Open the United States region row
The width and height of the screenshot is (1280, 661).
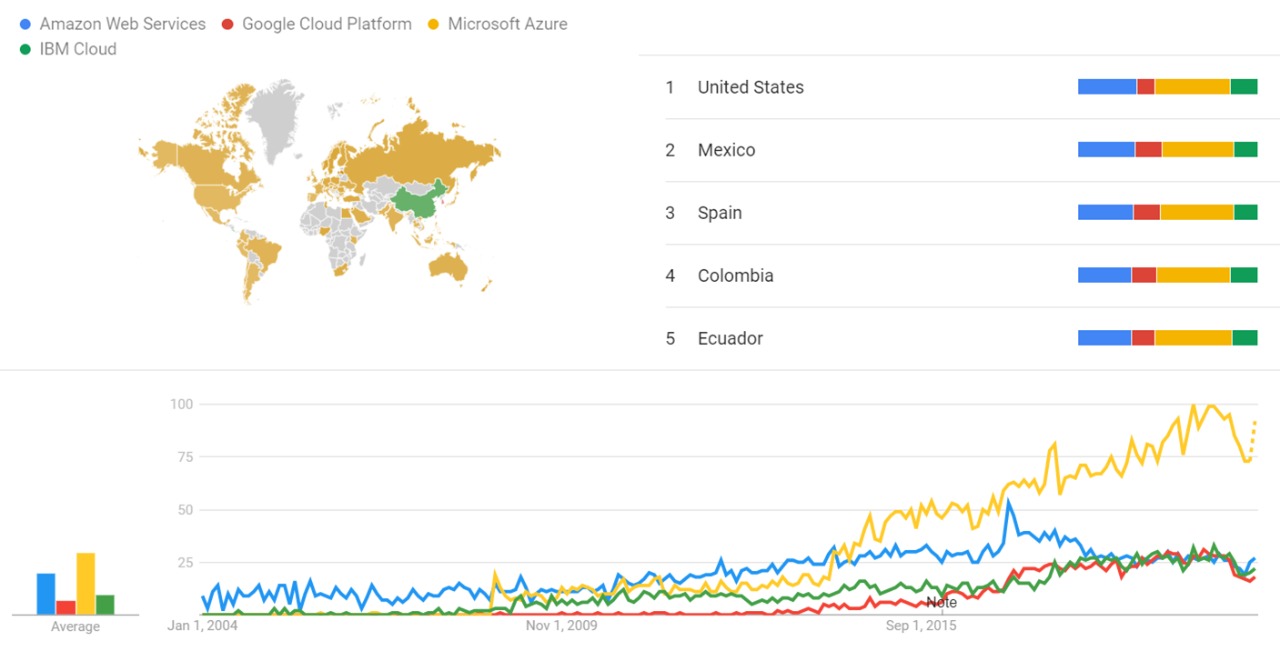750,87
